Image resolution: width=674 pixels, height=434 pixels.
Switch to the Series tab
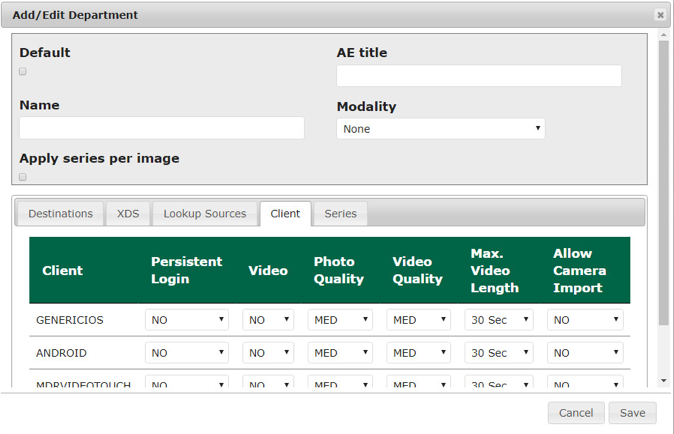click(x=340, y=214)
